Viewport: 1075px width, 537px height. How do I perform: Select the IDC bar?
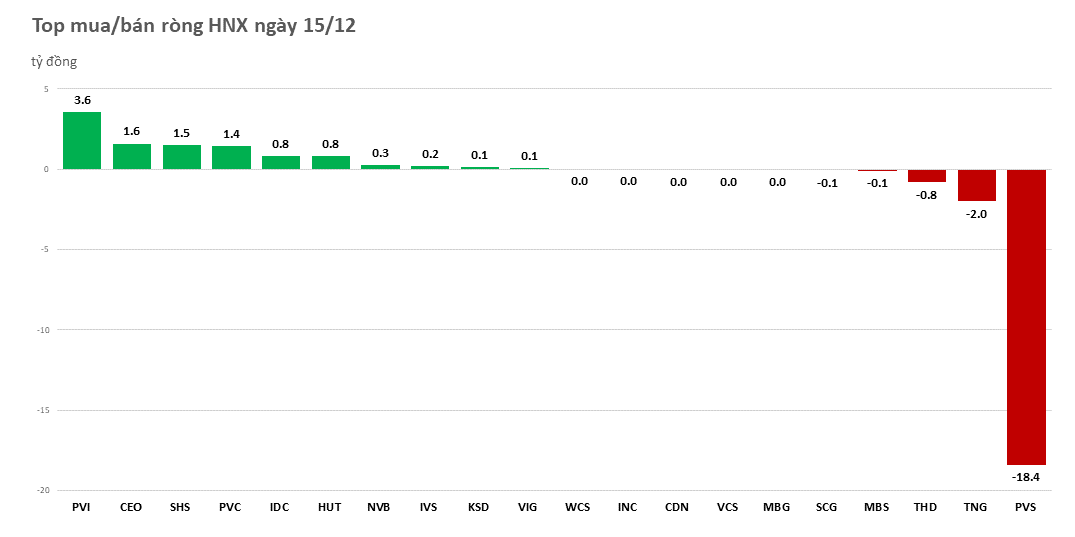click(x=280, y=162)
